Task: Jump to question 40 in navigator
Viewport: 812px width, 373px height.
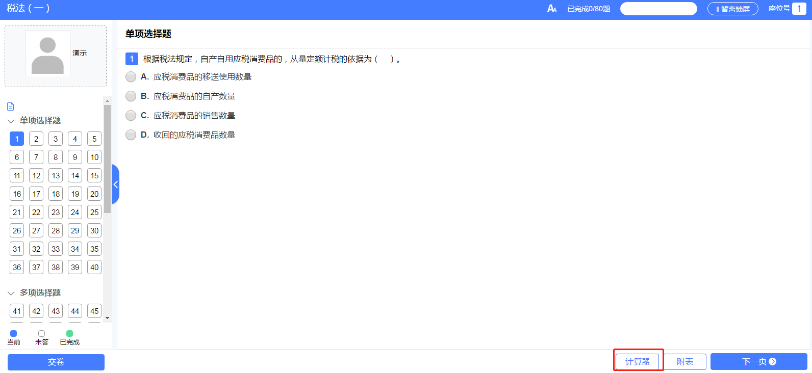Action: pos(94,267)
